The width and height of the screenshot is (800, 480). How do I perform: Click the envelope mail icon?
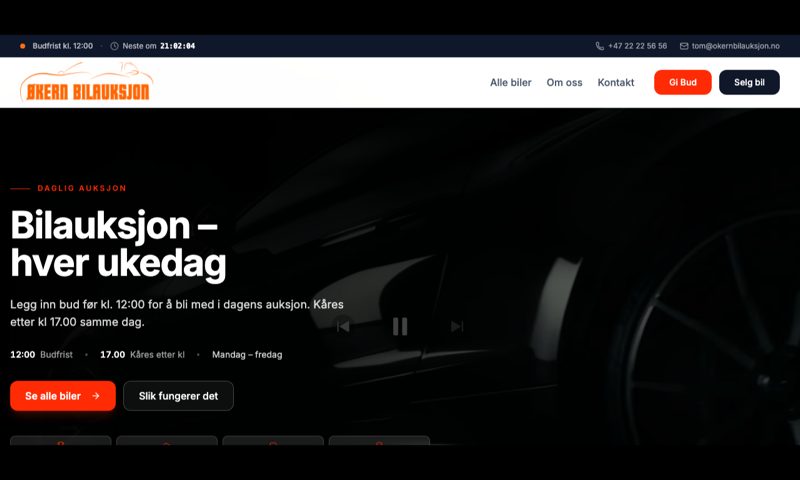684,46
